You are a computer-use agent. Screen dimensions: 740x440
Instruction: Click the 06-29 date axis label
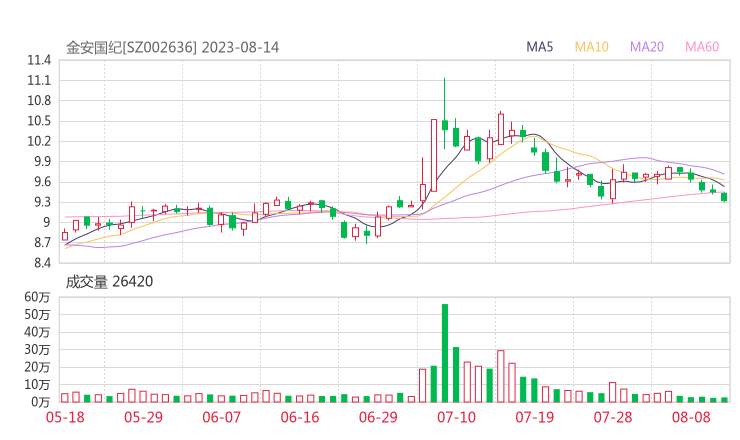[378, 417]
